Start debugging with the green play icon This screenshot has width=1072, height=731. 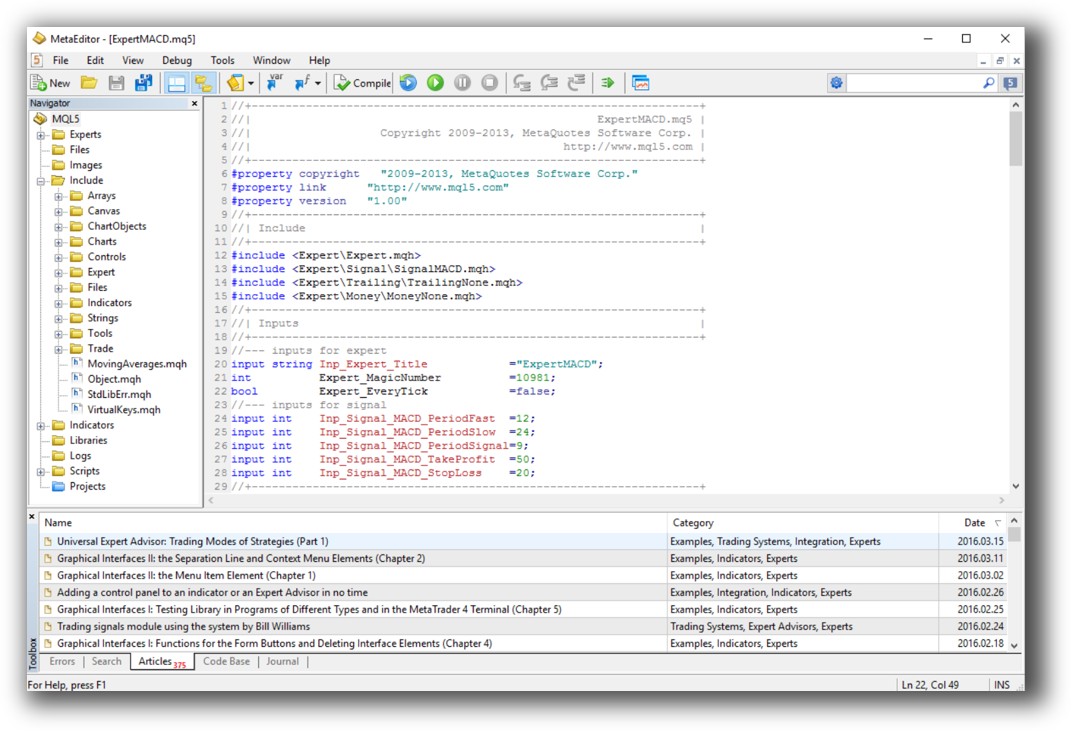(435, 83)
